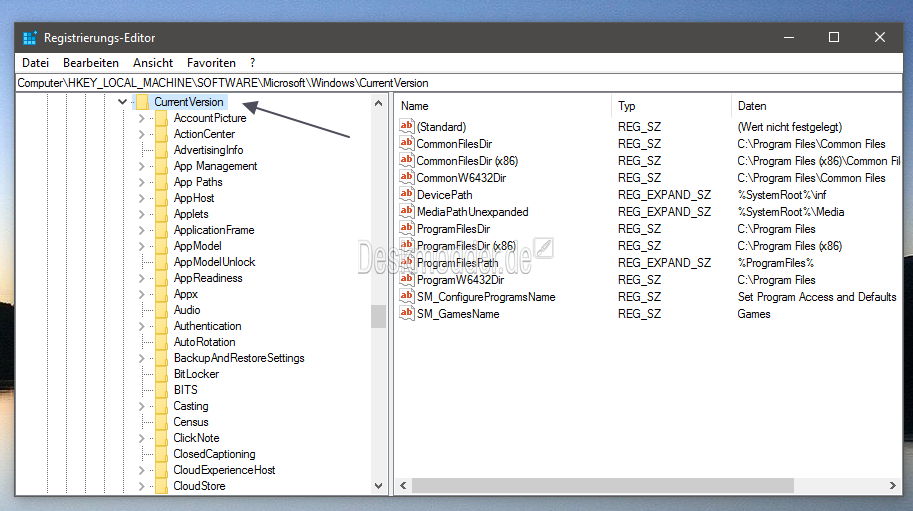Screen dimensions: 913x511
Task: Open the Bearbeiten menu
Action: [x=91, y=63]
